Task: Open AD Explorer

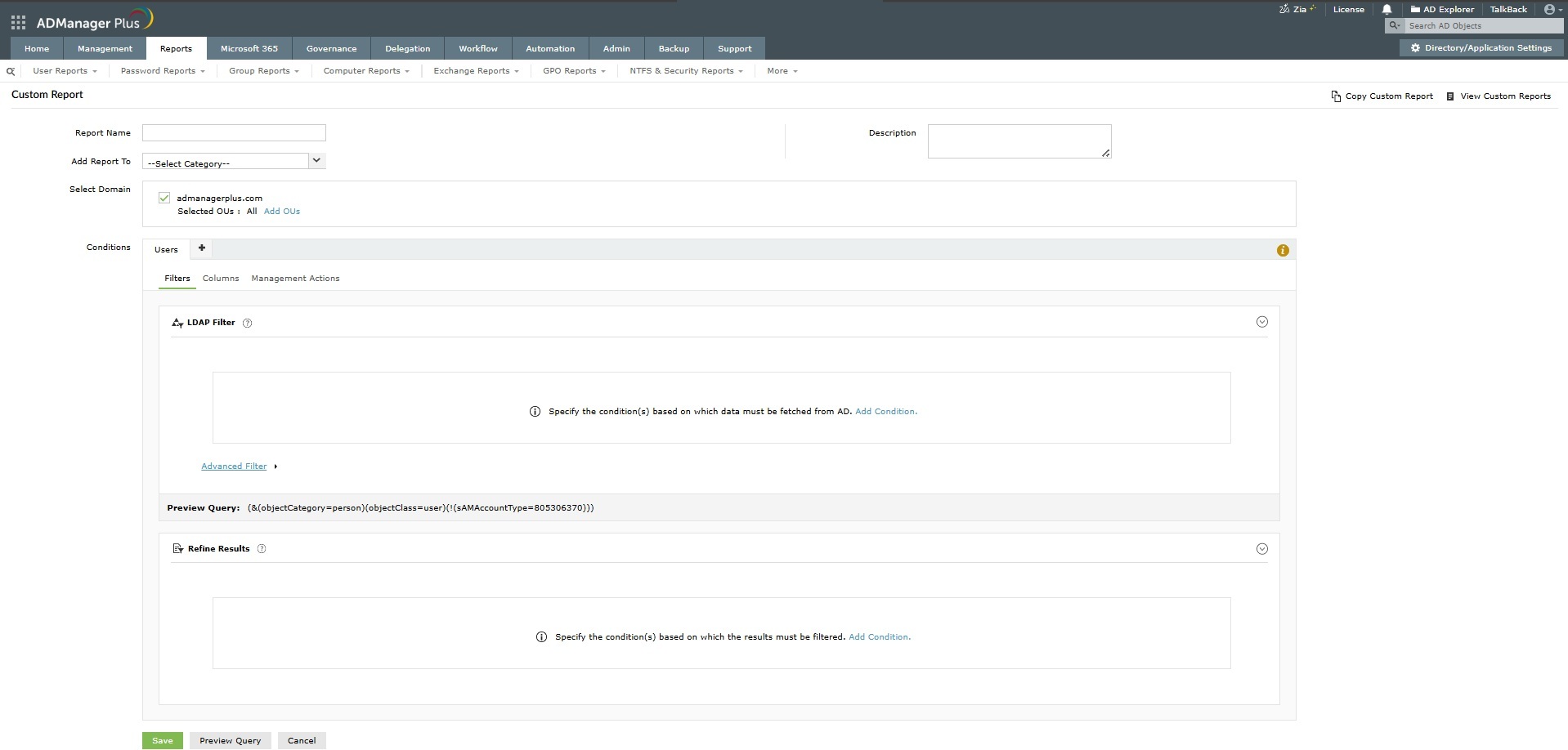Action: [x=1442, y=9]
